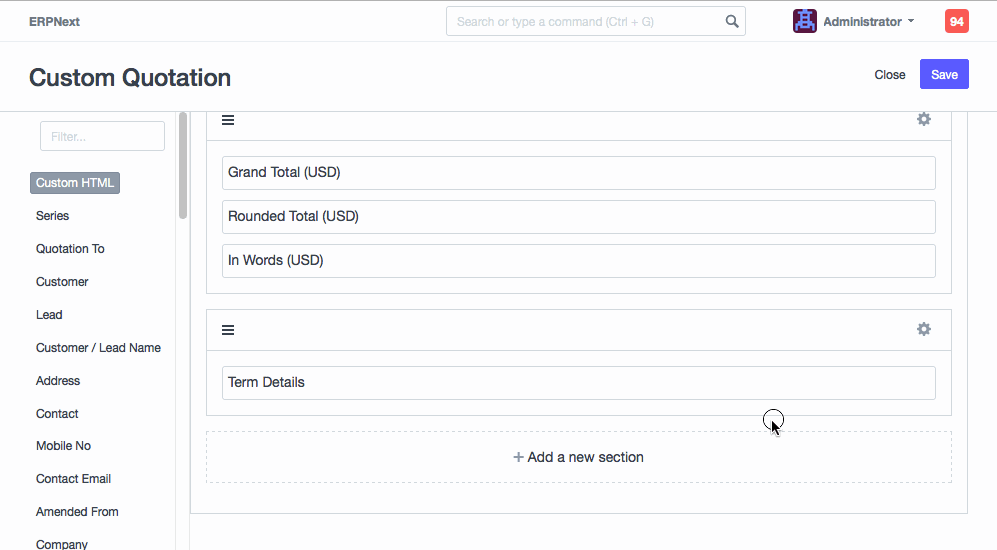The image size is (997, 550).
Task: Grab the totals section drag handle
Action: point(228,120)
